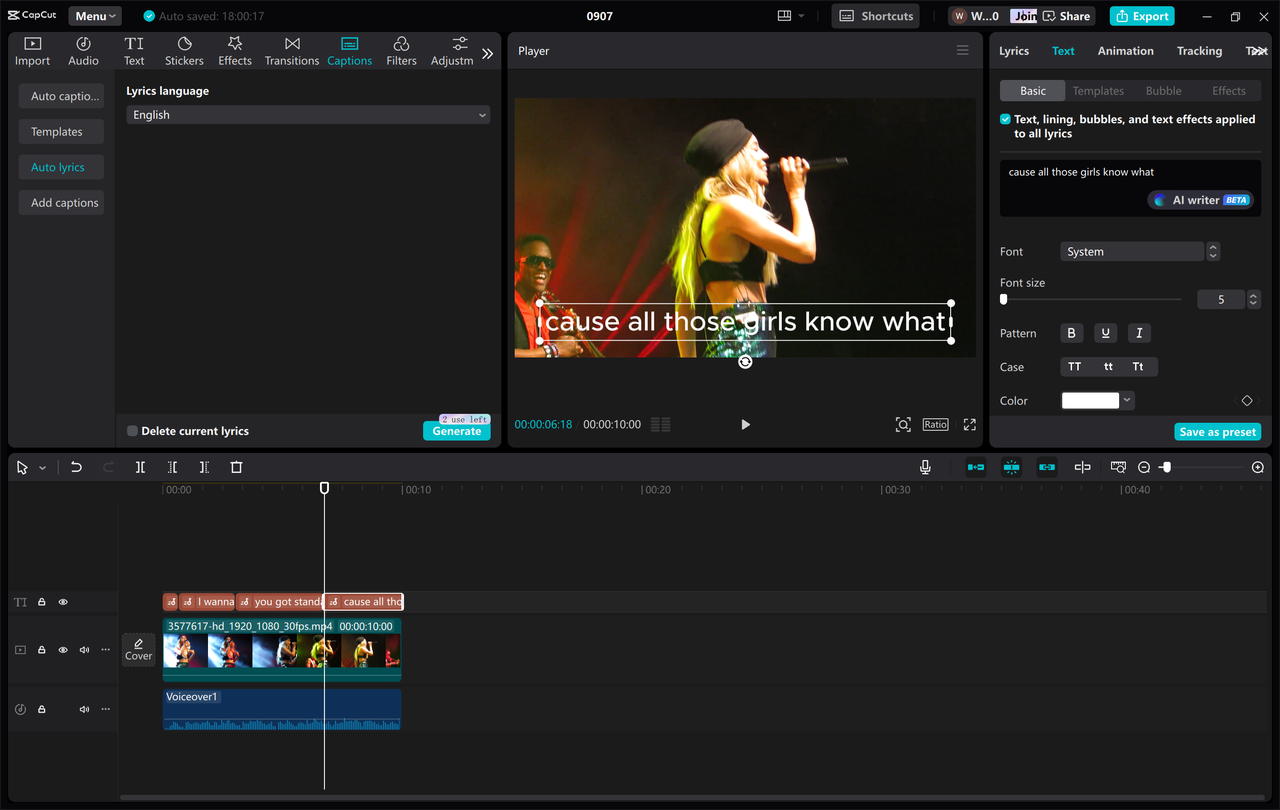Toggle preview axis icon
Viewport: 1280px width, 810px height.
click(x=1082, y=467)
